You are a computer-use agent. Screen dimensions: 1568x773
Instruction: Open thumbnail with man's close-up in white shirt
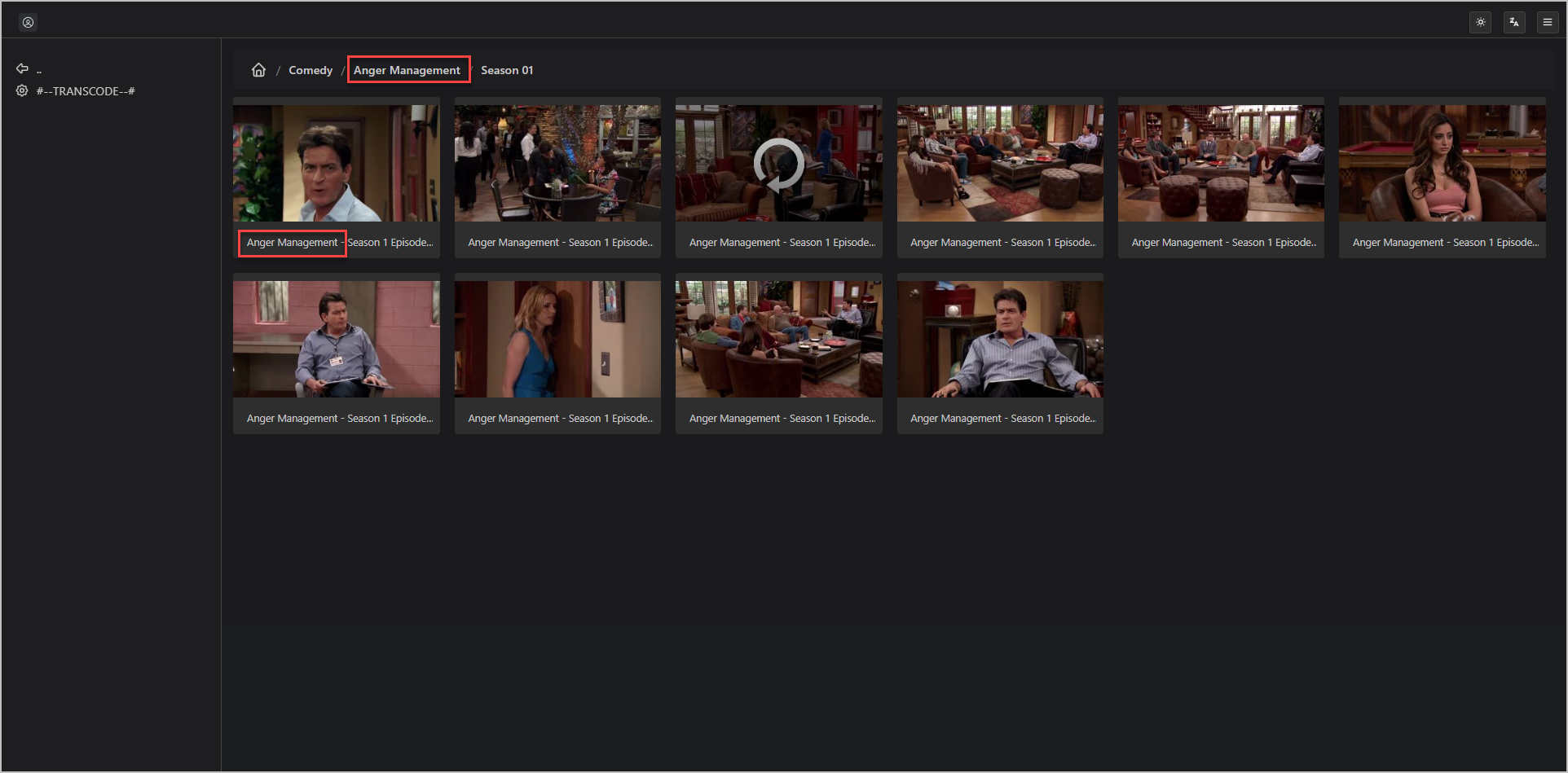[x=337, y=163]
